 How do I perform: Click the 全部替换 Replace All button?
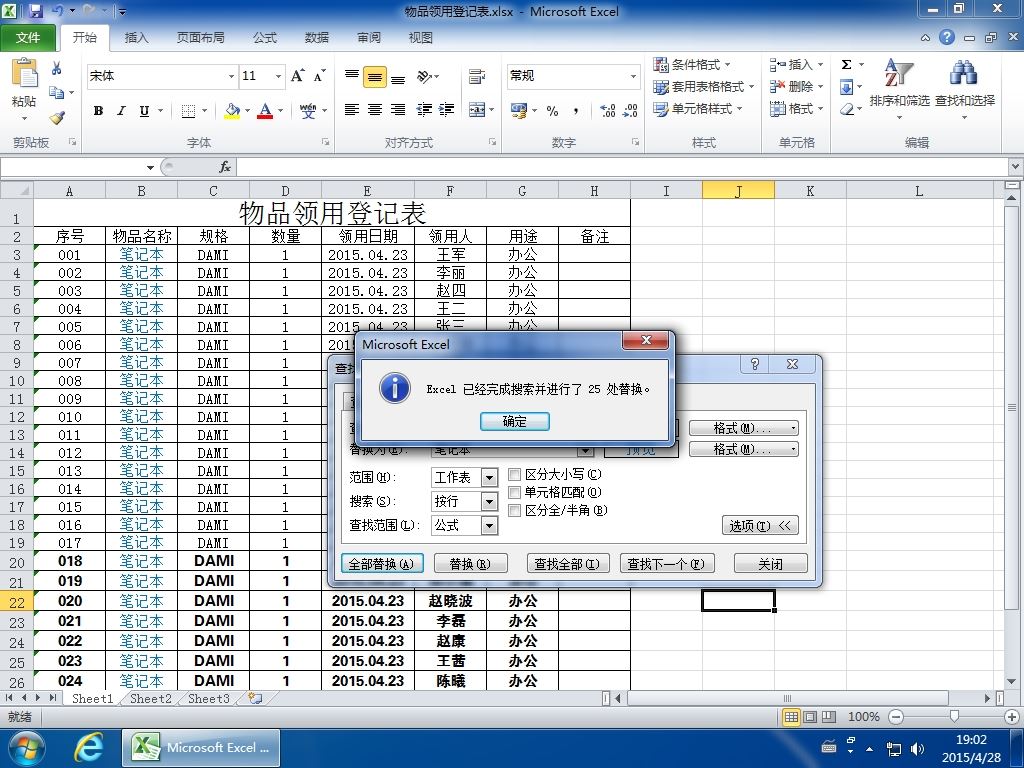(x=381, y=564)
